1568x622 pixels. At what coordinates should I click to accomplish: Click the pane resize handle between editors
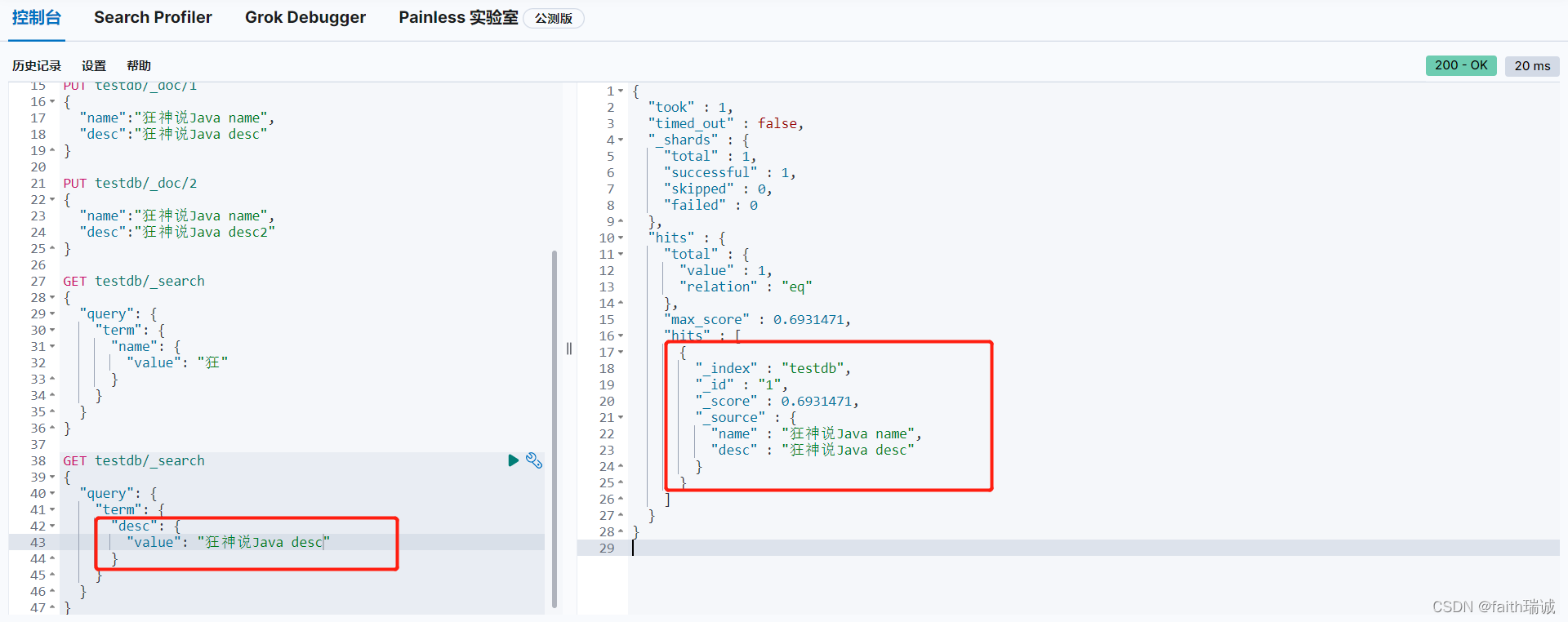569,349
